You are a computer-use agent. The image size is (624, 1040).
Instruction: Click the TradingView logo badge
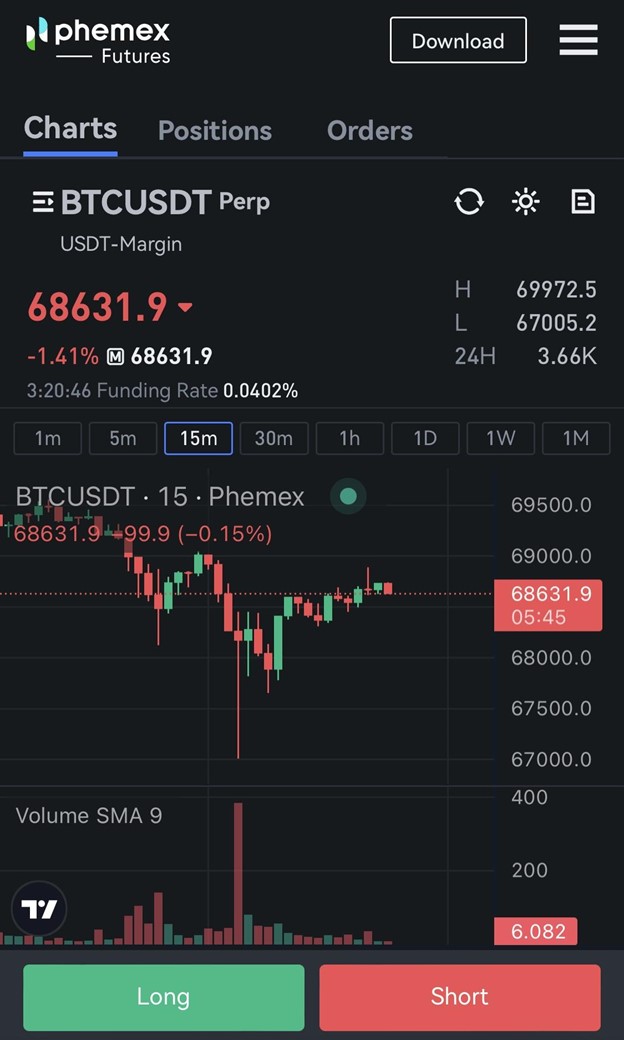pos(39,908)
